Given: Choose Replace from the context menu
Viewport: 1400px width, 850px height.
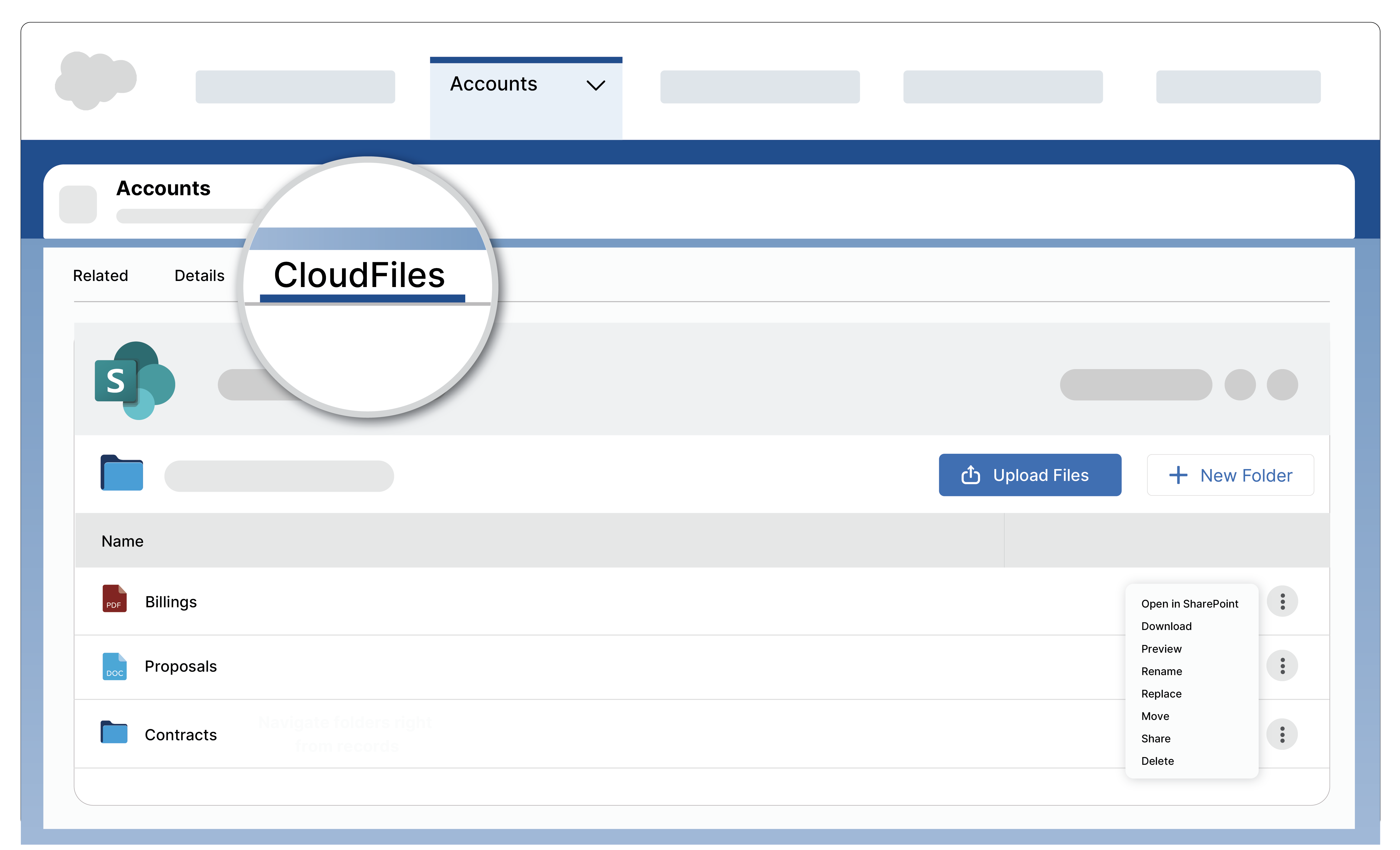Looking at the screenshot, I should [1161, 694].
